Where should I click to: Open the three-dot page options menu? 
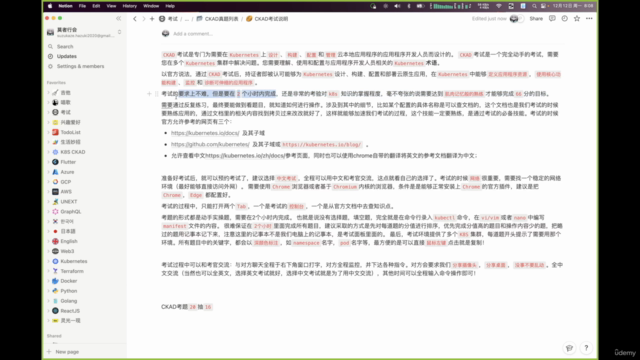coord(589,18)
